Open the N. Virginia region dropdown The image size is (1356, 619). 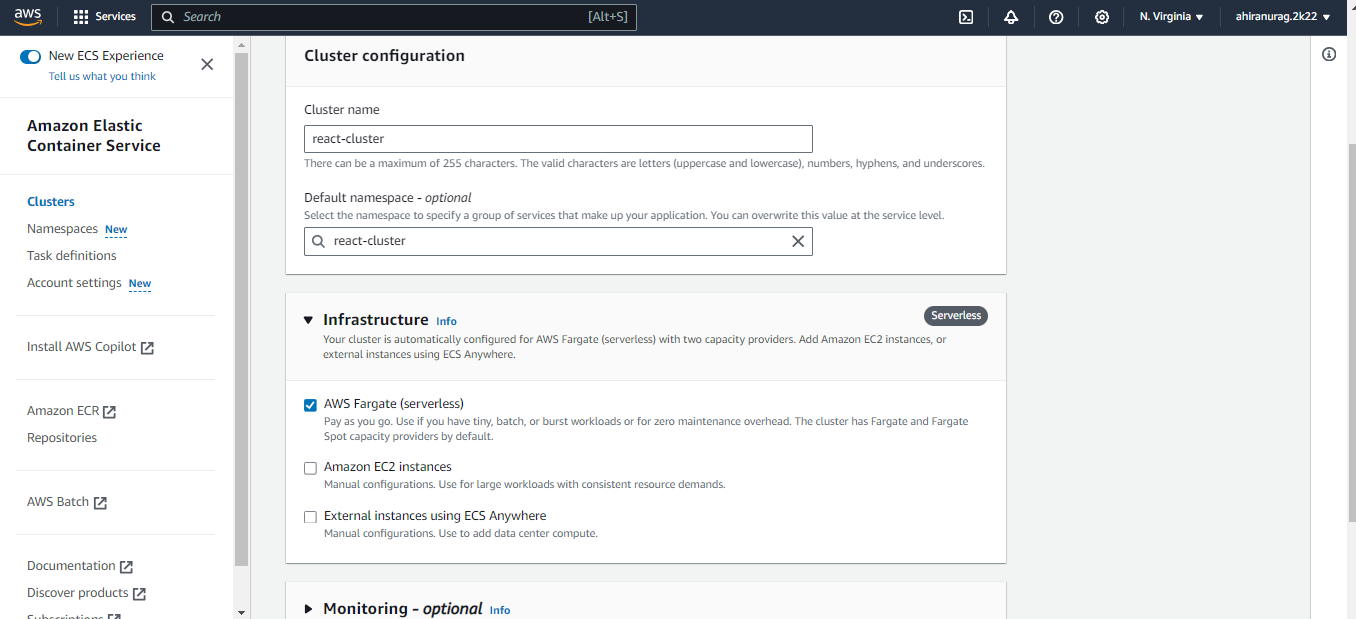pos(1171,17)
